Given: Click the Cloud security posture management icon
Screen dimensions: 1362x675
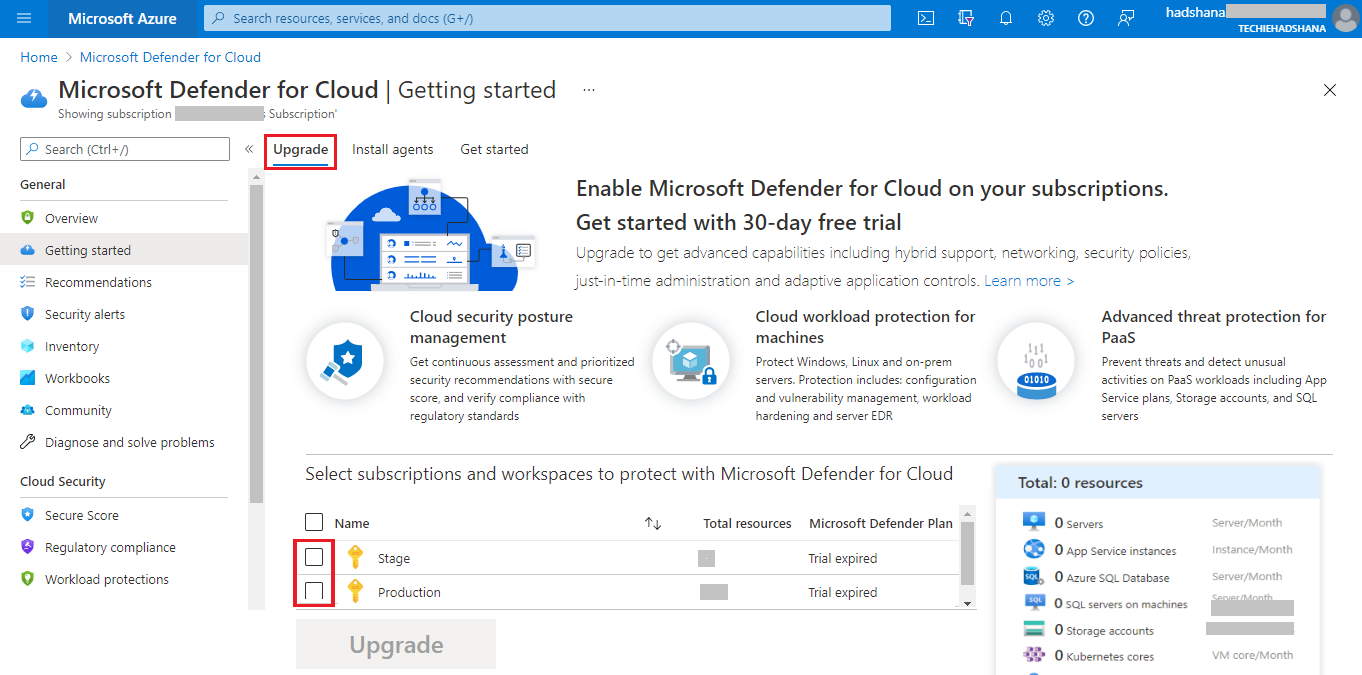Looking at the screenshot, I should pyautogui.click(x=344, y=360).
